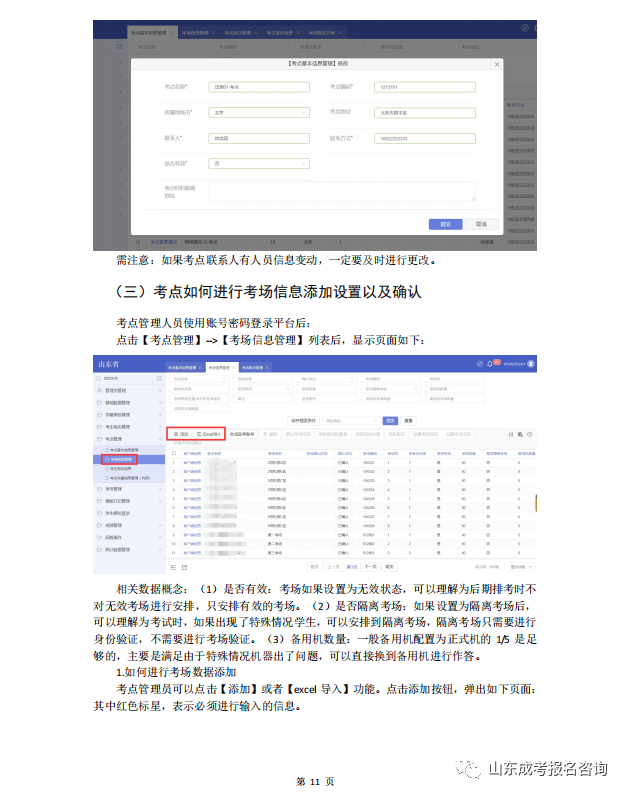Expand the 统计数据管理 sidebar menu
627x796 pixels.
point(129,550)
